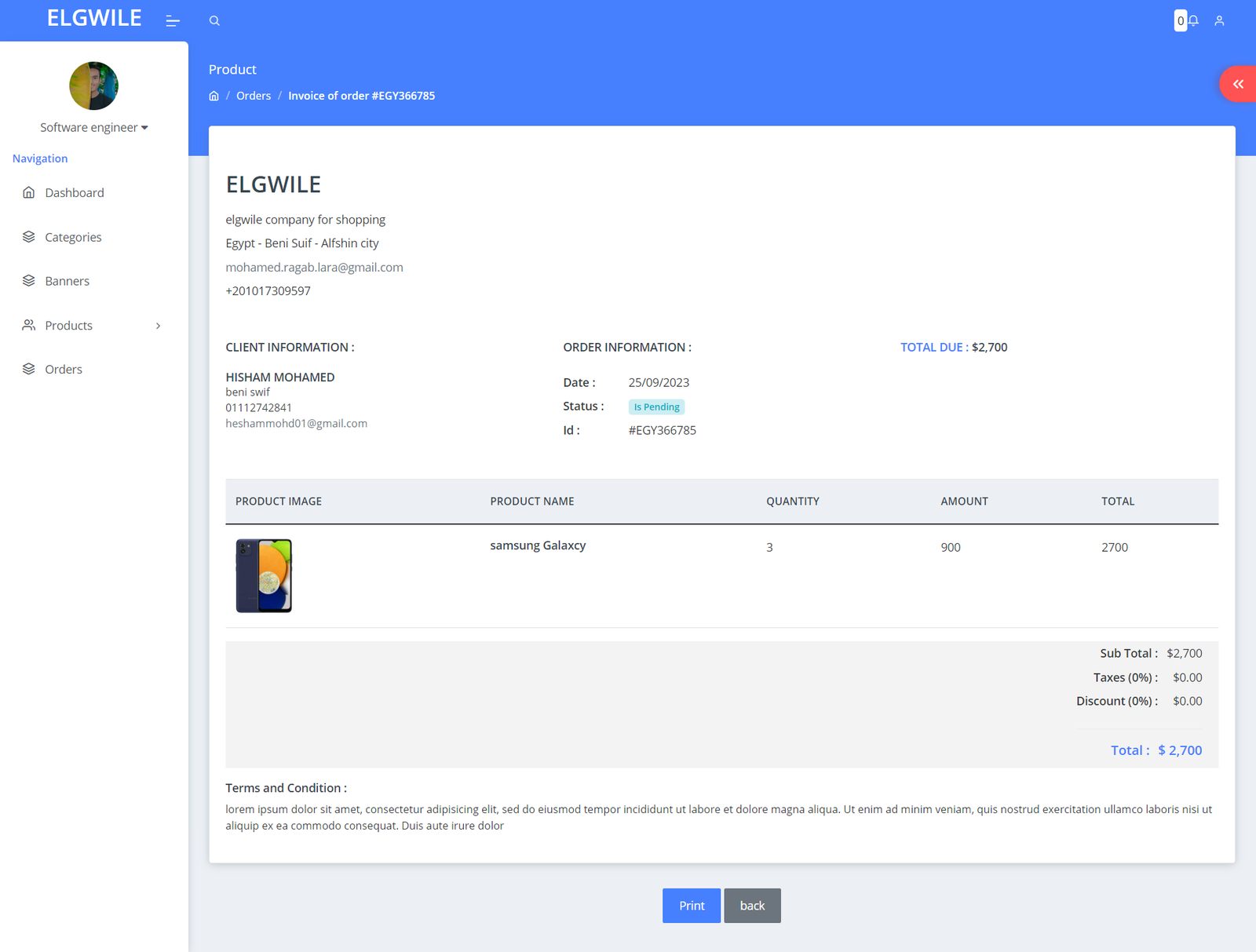Click the ELGWILE logo in header
This screenshot has width=1256, height=952.
coord(94,18)
